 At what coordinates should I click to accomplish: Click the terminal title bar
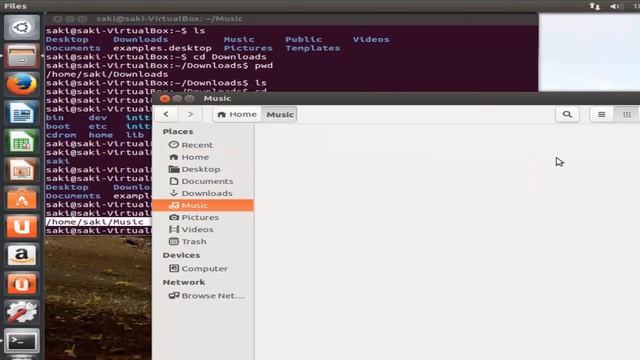(291, 19)
